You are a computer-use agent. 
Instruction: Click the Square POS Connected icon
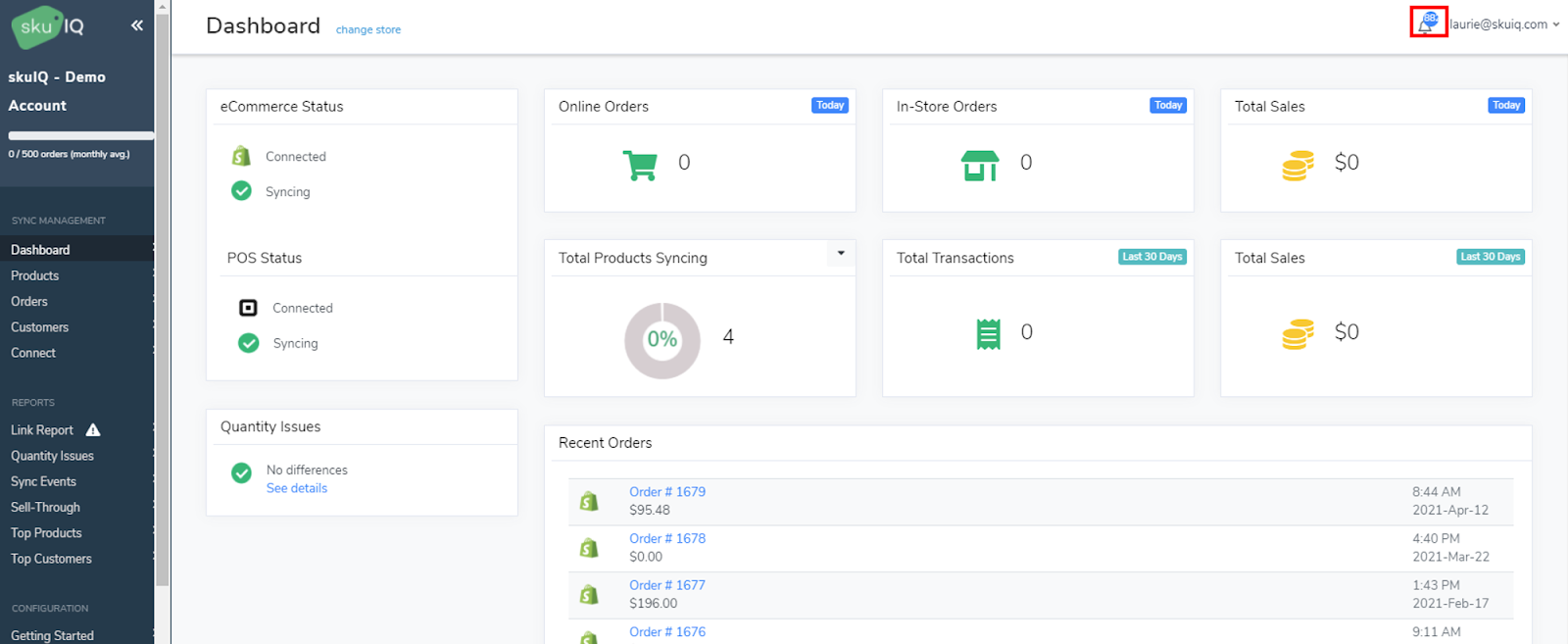(248, 308)
